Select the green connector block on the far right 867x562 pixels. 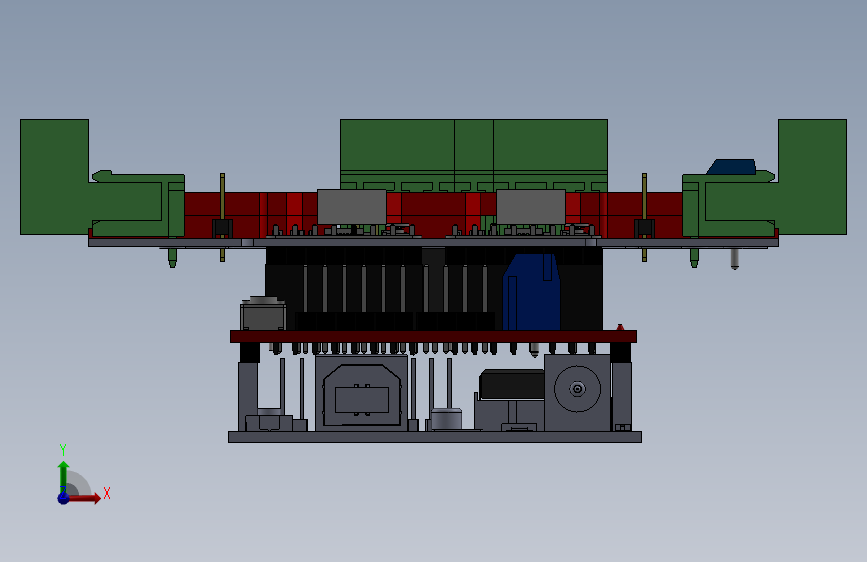tap(812, 176)
